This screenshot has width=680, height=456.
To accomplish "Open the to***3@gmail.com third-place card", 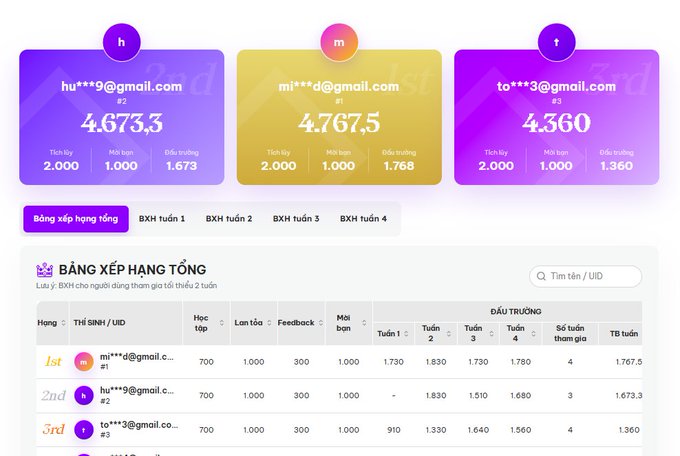I will [x=557, y=117].
